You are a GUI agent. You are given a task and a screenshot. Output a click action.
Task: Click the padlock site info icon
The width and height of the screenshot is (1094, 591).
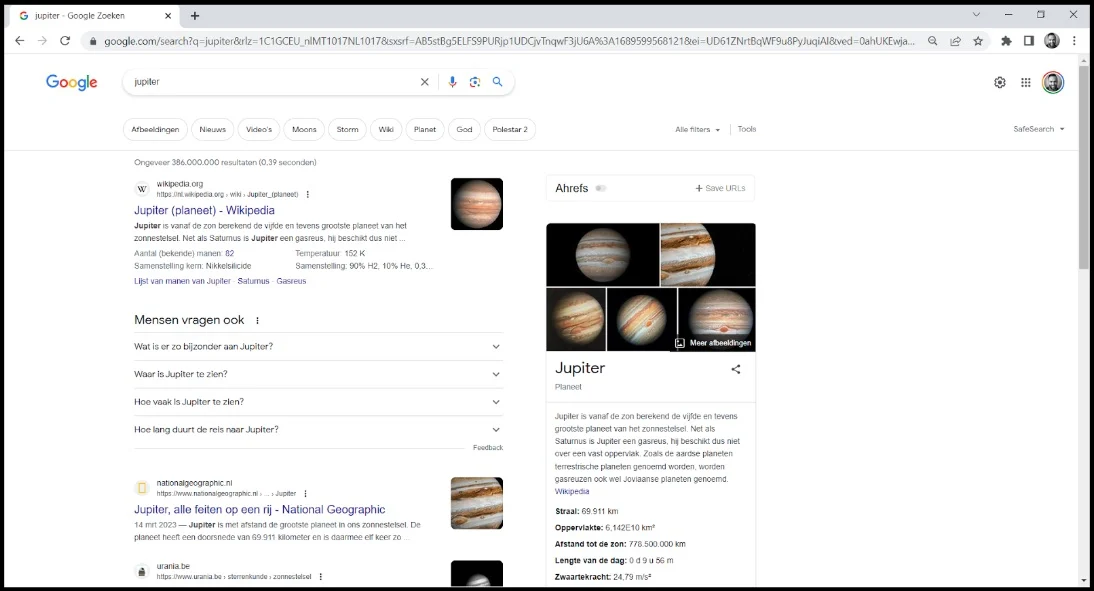point(92,41)
